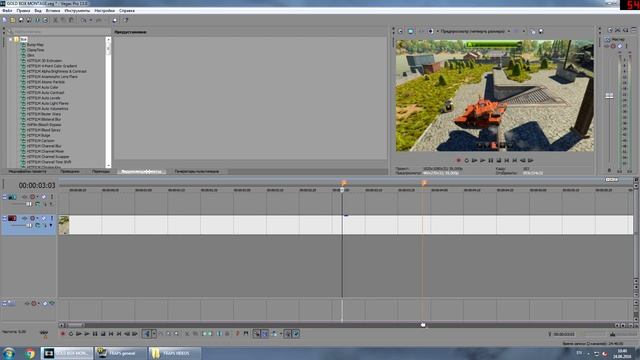Switch to the Генераторы мультимедиа tab

[x=197, y=171]
